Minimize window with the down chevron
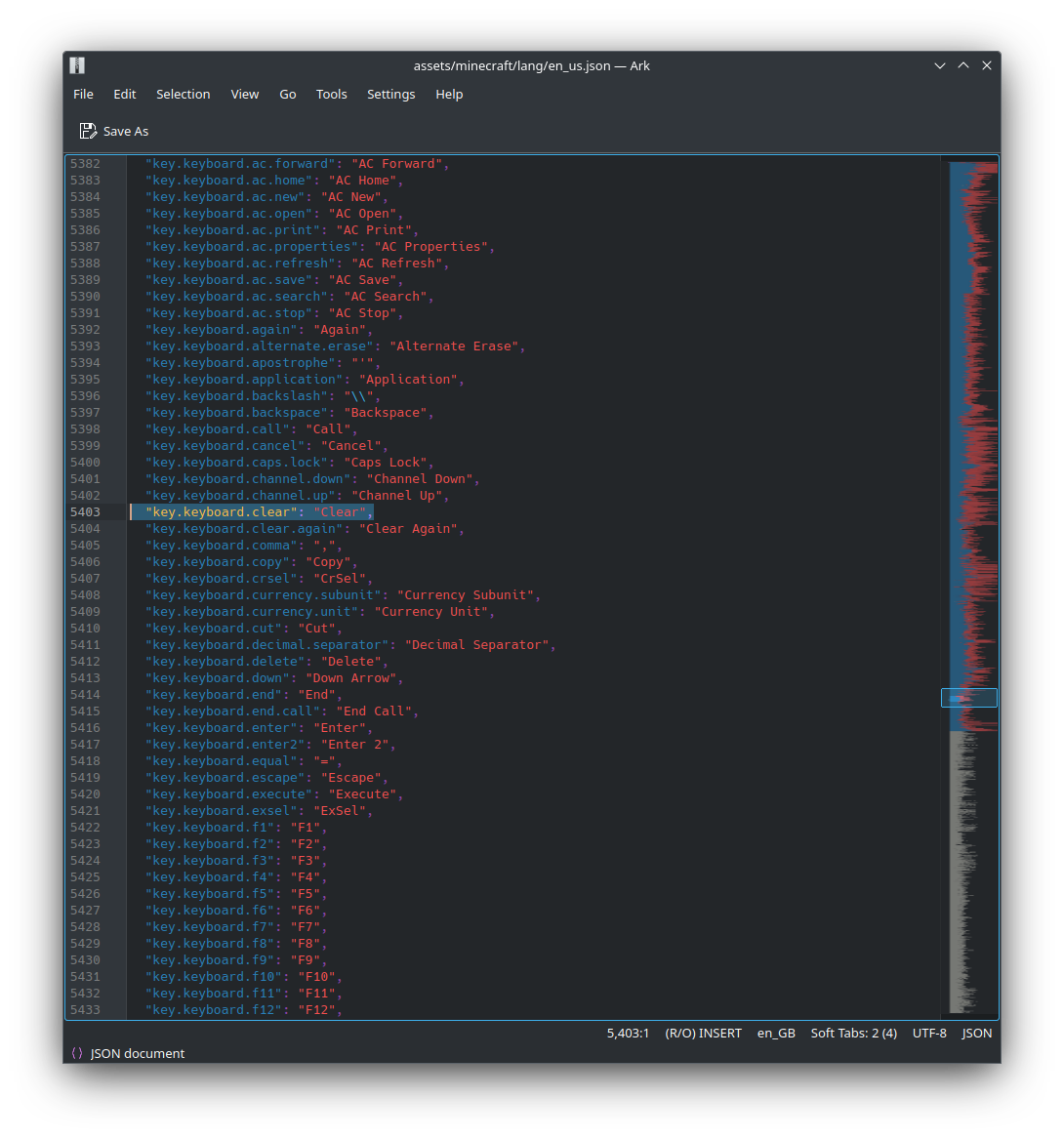Viewport: 1064px width, 1138px height. tap(940, 65)
